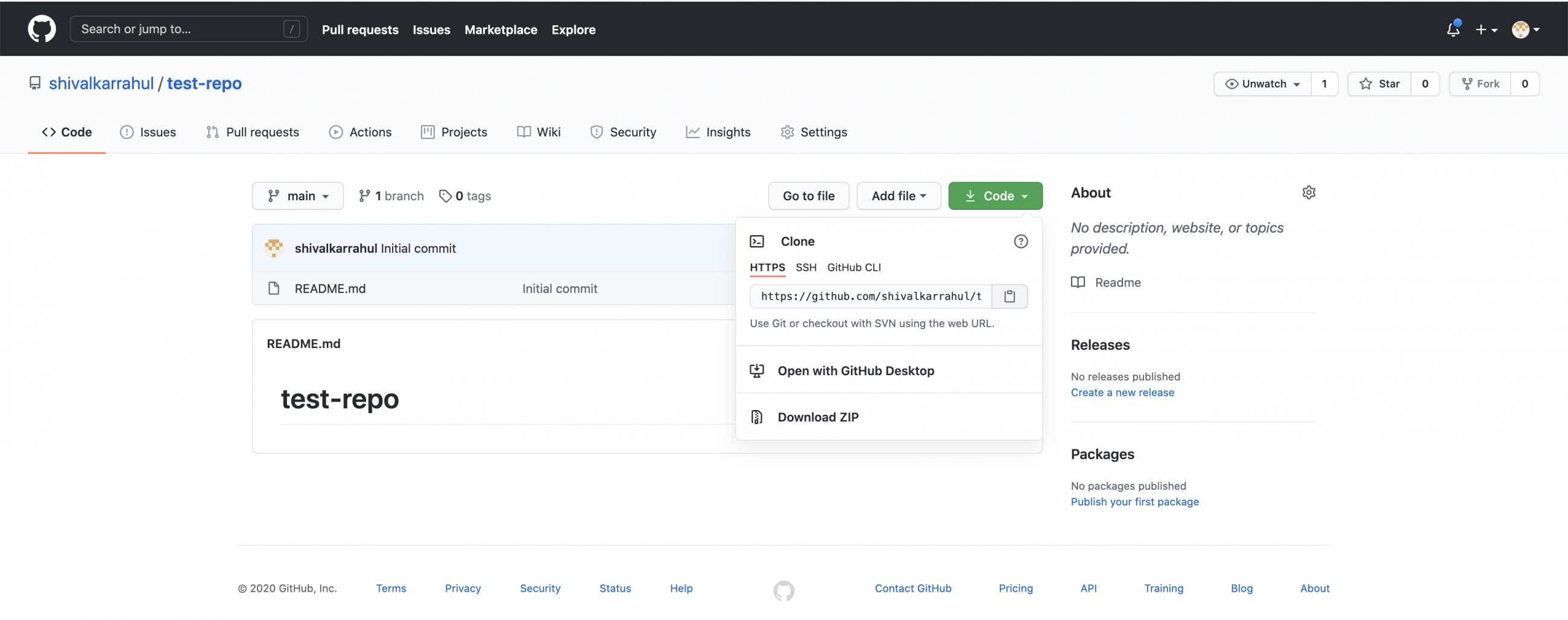Open the main branch selector
Screen dimensions: 1568x620
tap(298, 196)
